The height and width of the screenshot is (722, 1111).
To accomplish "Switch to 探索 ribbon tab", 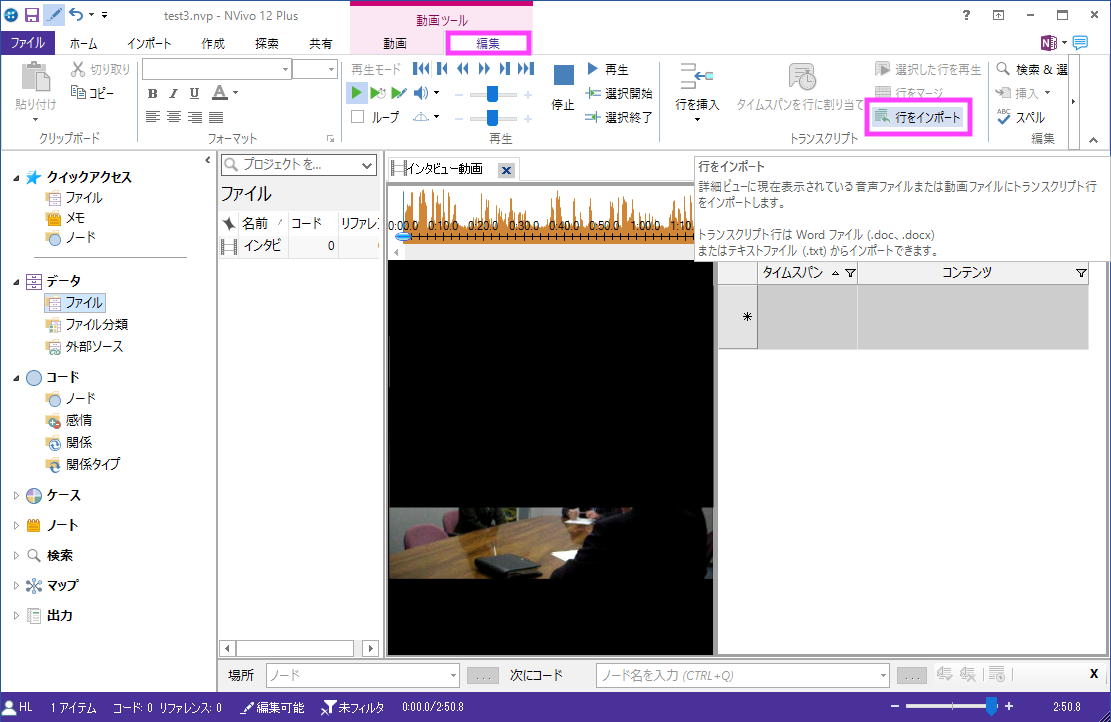I will pyautogui.click(x=266, y=43).
